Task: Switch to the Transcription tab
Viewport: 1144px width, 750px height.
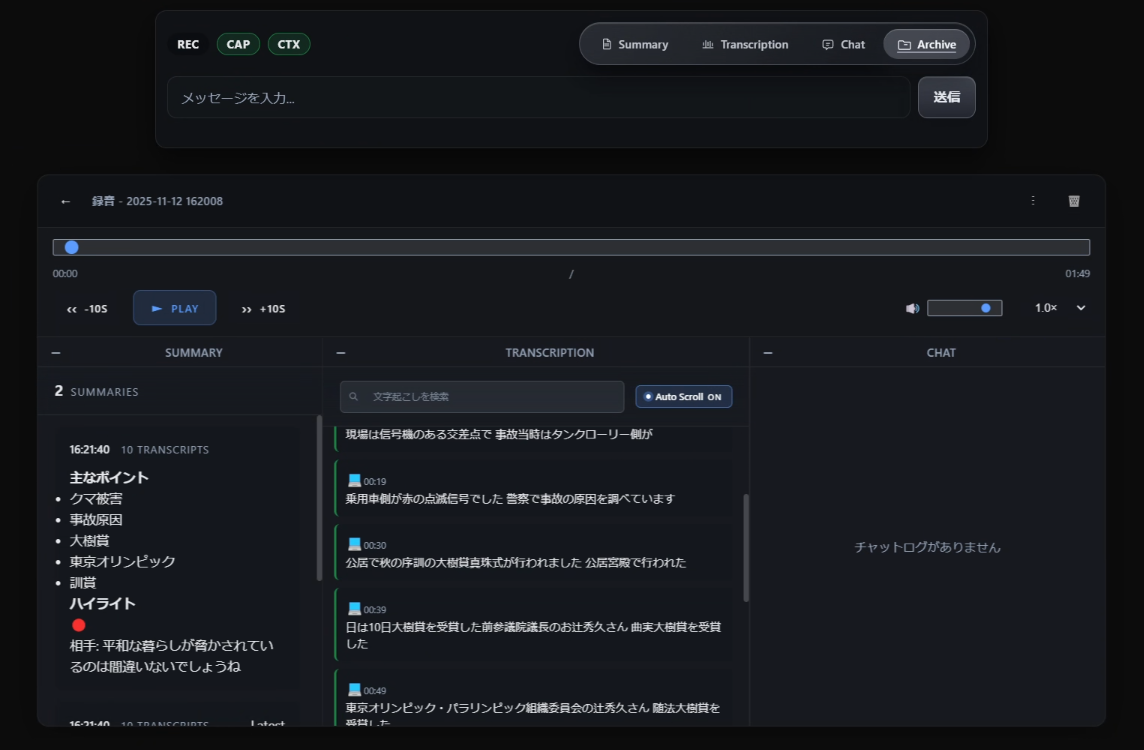Action: tap(745, 45)
